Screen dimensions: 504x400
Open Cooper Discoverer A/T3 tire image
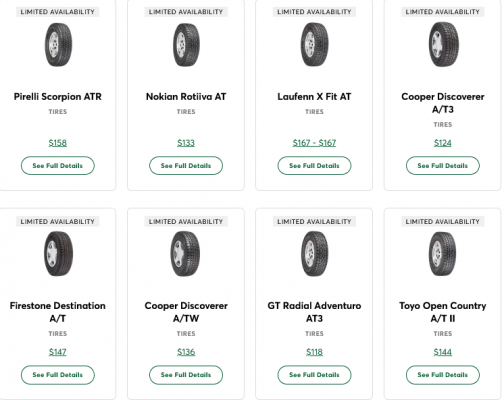tap(443, 45)
